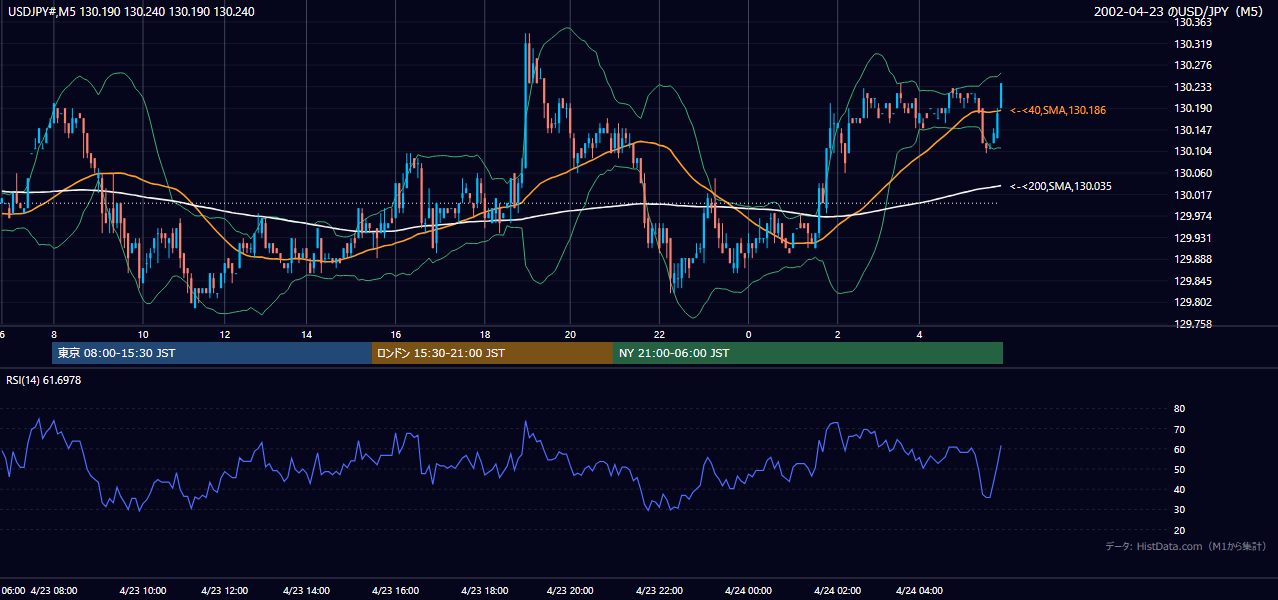
Task: Click price axis value 129.974
Action: tap(1192, 216)
